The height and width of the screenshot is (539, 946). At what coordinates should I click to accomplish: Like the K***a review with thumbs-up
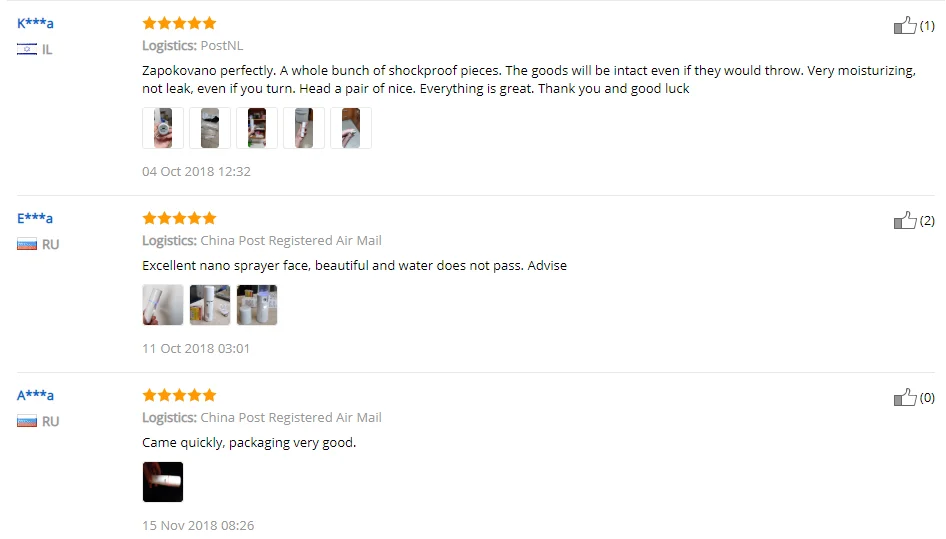pyautogui.click(x=904, y=25)
